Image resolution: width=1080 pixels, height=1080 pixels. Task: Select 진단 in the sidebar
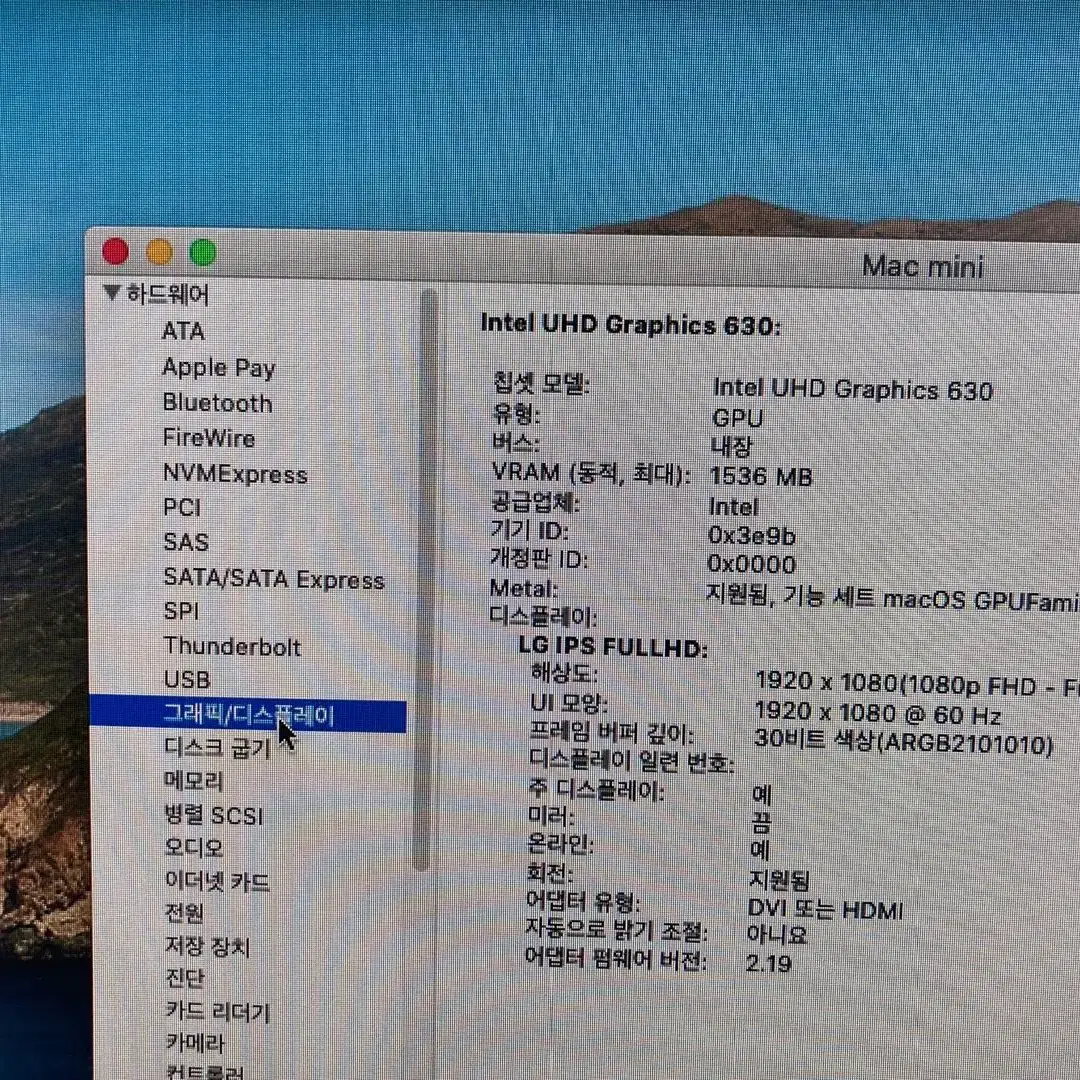[185, 978]
